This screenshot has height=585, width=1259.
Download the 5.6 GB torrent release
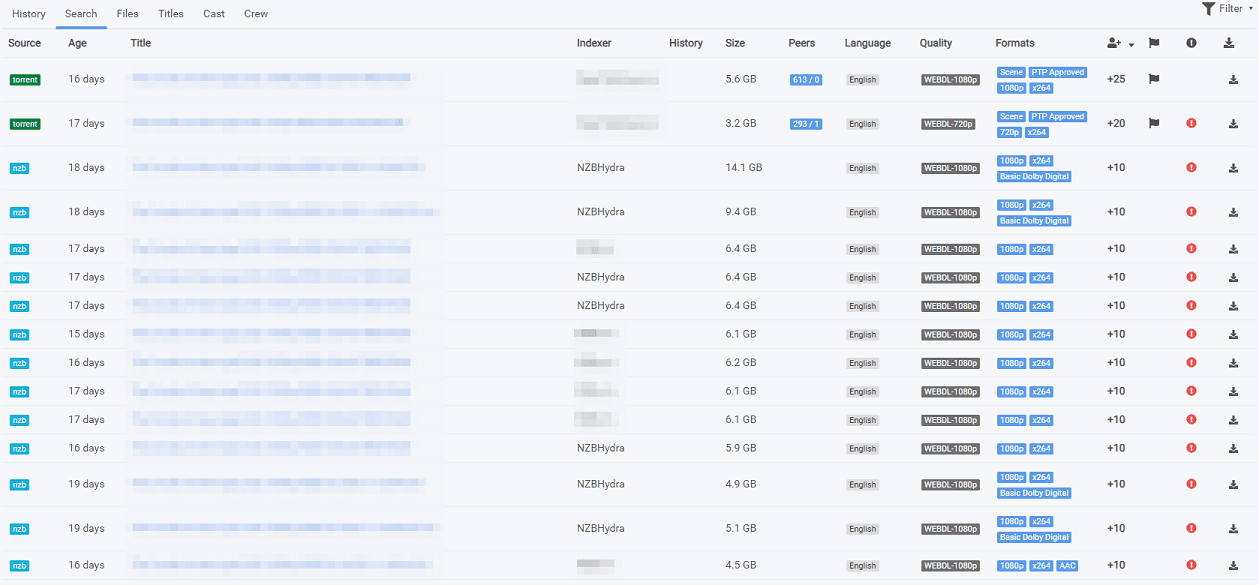(x=1233, y=80)
